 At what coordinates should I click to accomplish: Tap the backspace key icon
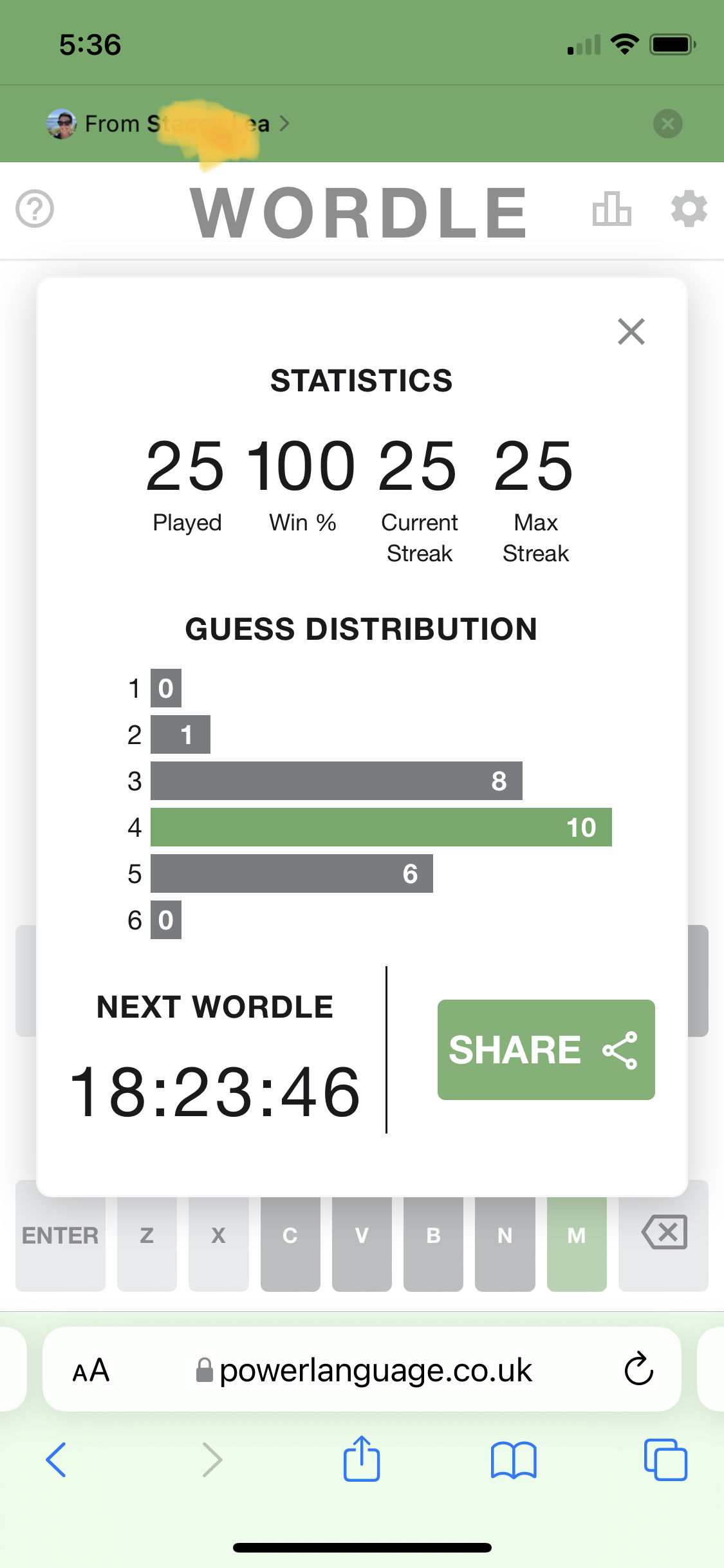664,1233
